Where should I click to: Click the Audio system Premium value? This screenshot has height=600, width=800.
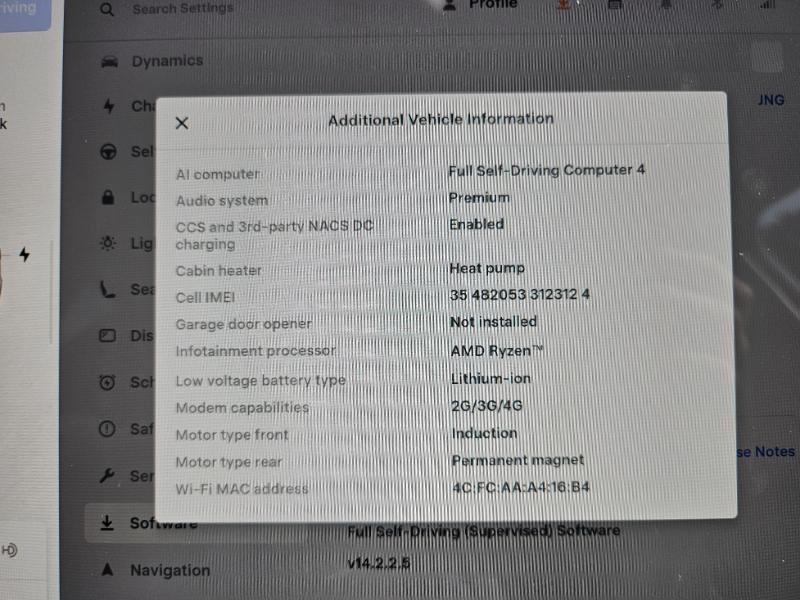(x=479, y=197)
